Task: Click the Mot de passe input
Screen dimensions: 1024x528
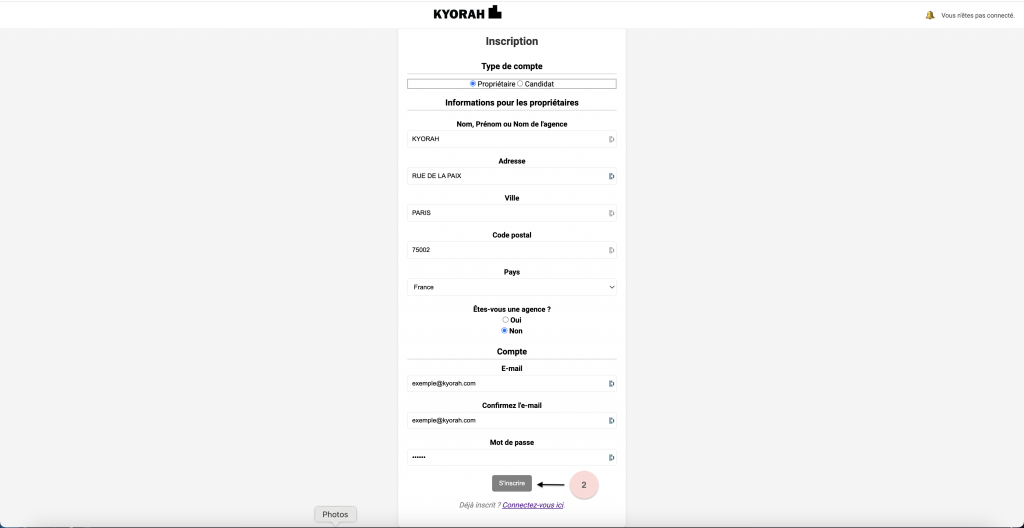Action: 505,458
